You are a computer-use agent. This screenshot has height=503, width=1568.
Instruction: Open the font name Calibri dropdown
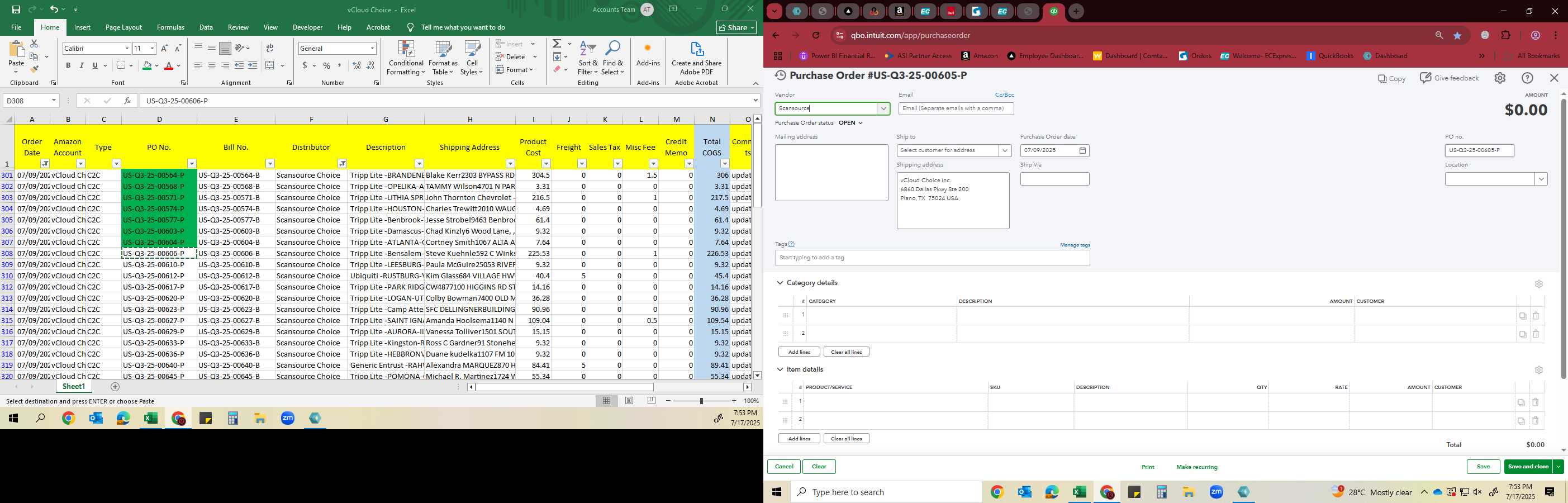click(127, 48)
